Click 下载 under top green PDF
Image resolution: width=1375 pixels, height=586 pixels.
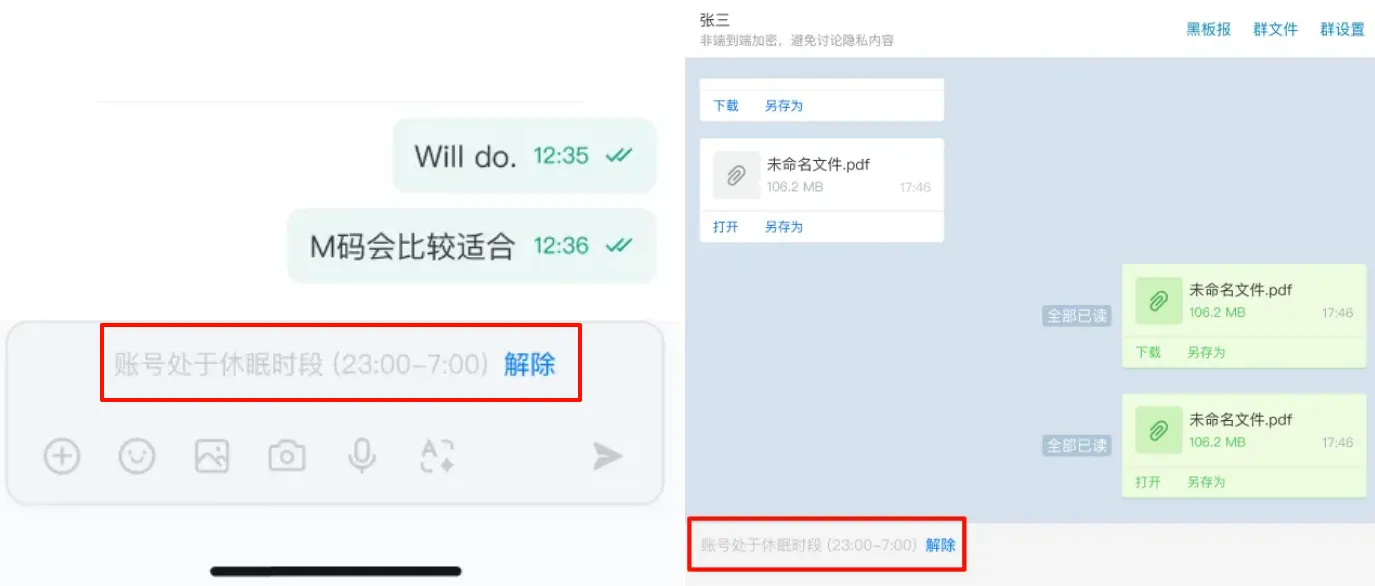tap(1148, 352)
